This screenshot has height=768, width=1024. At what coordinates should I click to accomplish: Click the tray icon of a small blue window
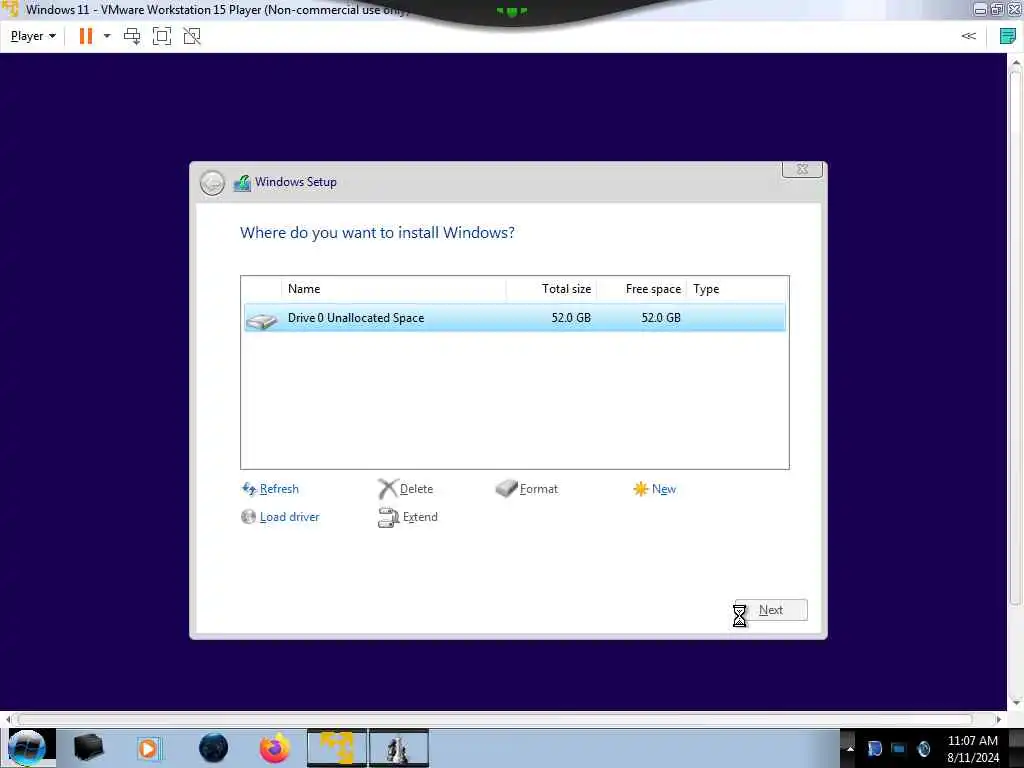click(x=899, y=748)
